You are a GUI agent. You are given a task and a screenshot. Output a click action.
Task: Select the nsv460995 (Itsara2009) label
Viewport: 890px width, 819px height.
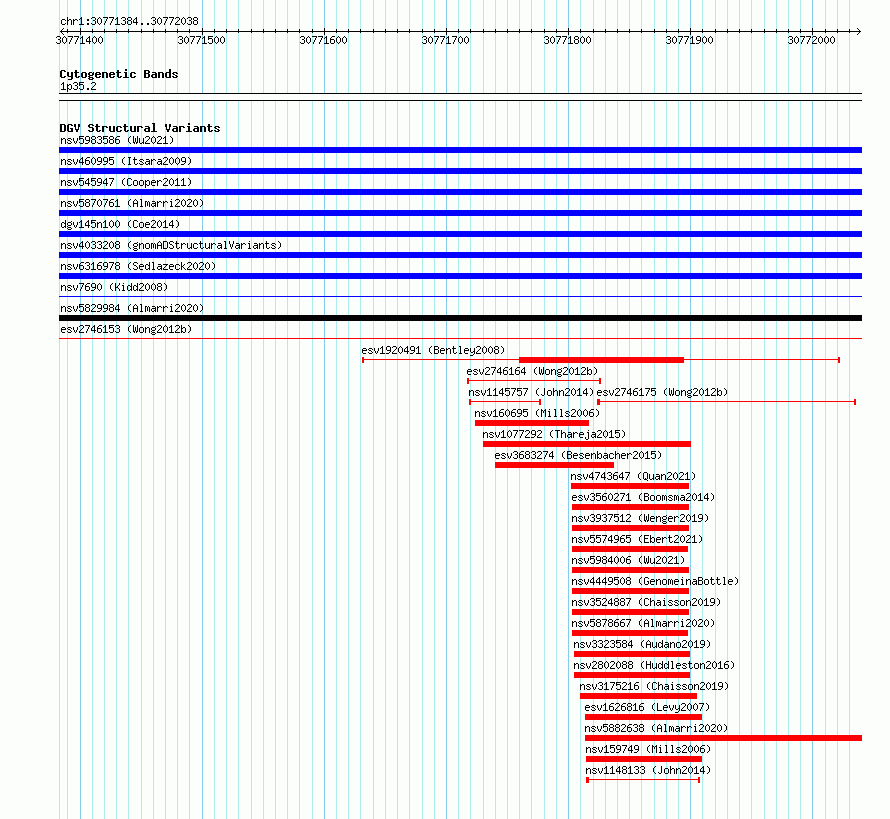click(126, 161)
